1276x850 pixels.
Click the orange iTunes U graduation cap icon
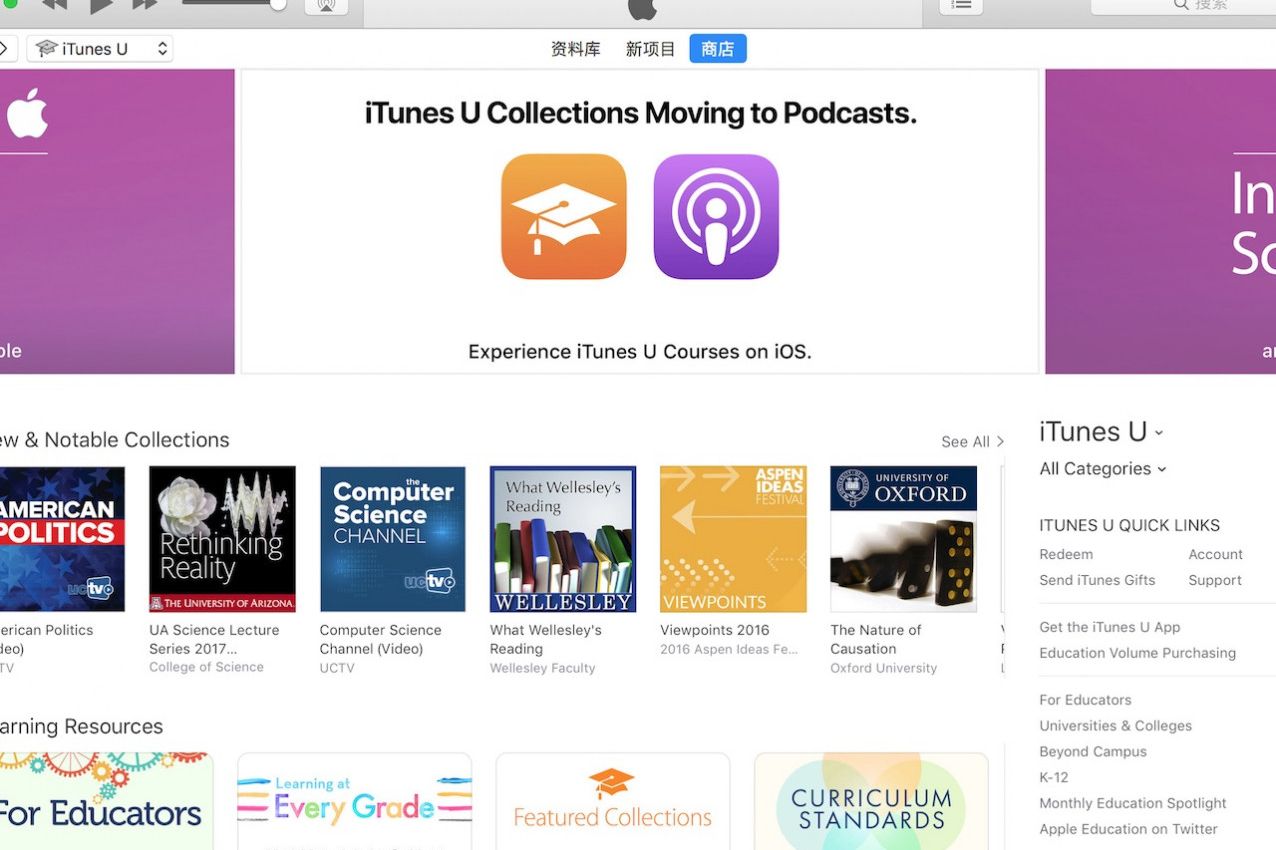coord(564,217)
